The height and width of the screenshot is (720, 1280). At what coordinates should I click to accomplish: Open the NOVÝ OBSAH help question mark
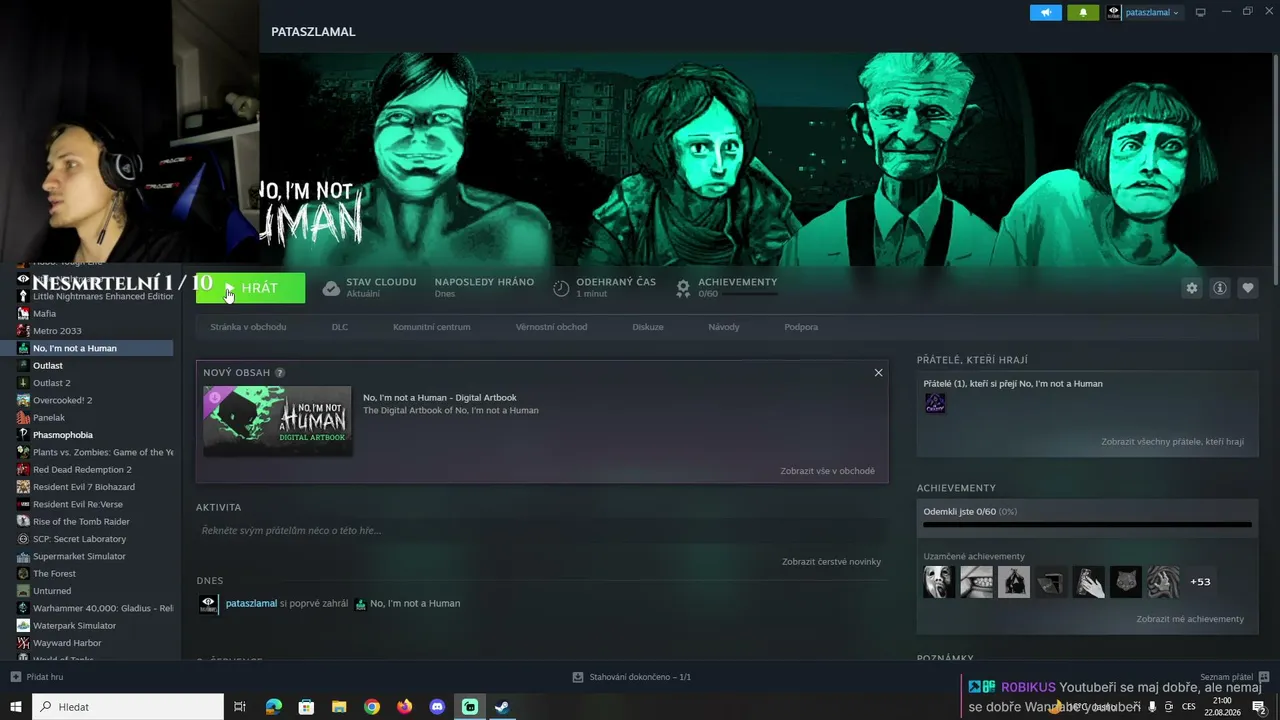(x=280, y=373)
